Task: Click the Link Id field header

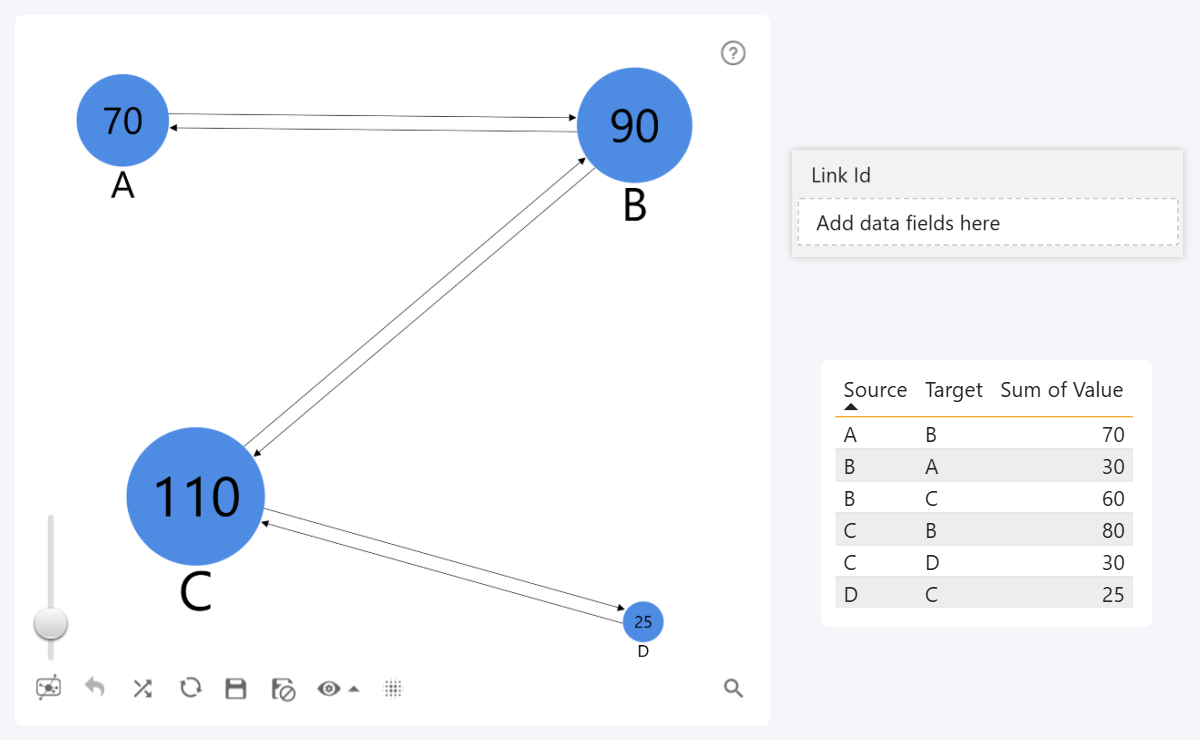Action: click(x=841, y=175)
